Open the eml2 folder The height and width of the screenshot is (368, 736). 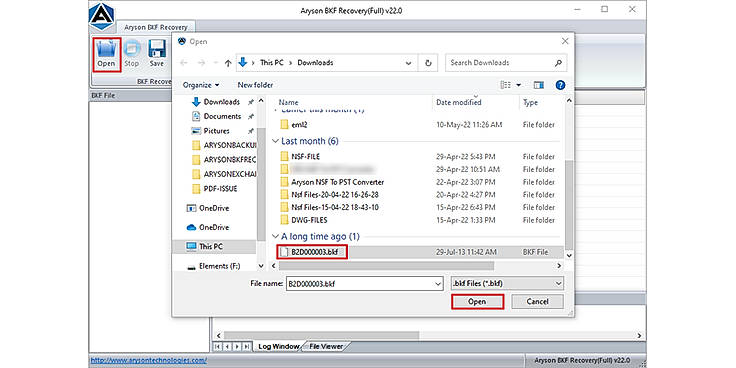coord(299,125)
